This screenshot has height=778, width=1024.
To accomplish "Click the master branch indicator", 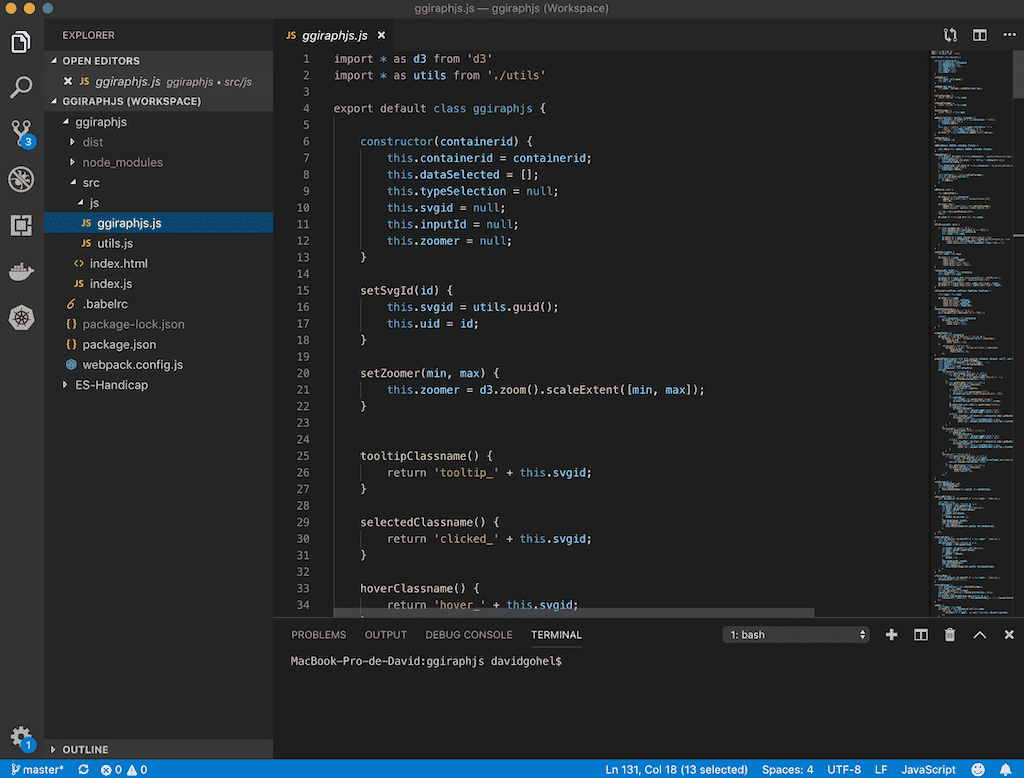I will pyautogui.click(x=38, y=770).
